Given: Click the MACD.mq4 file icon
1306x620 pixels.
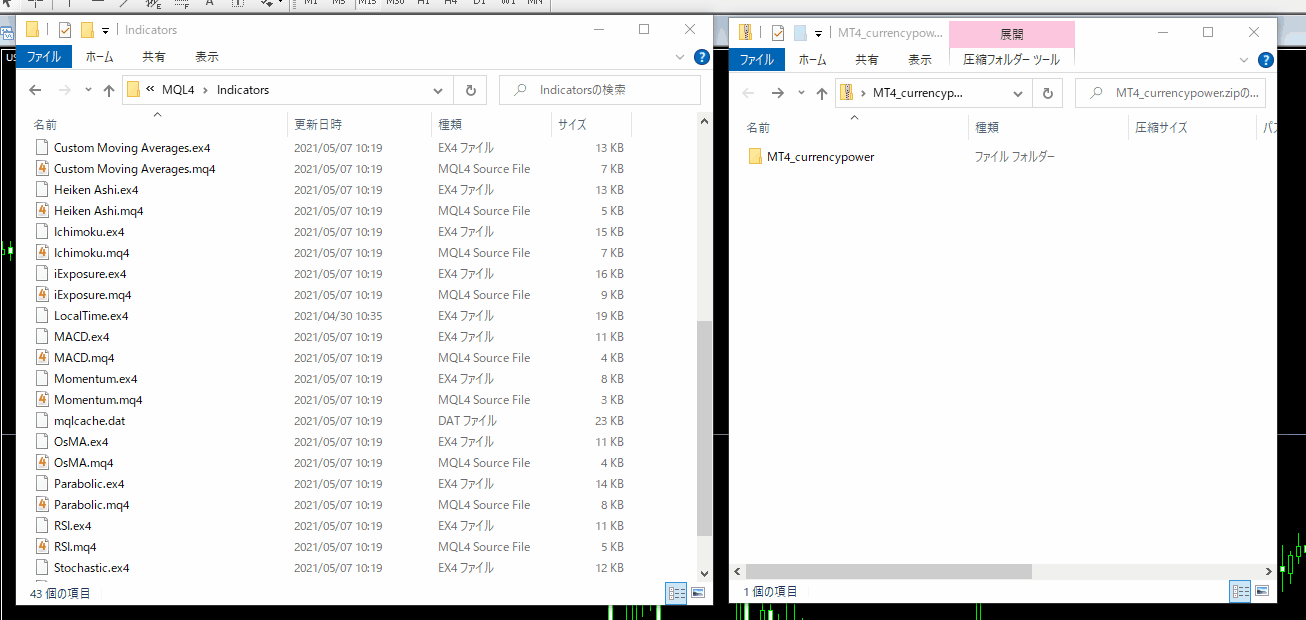Looking at the screenshot, I should point(42,358).
